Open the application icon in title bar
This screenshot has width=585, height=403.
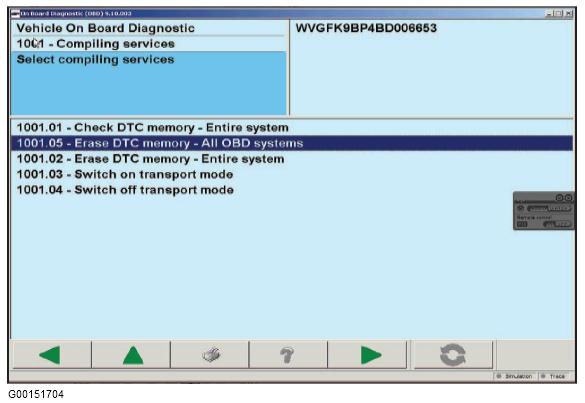[x=15, y=13]
